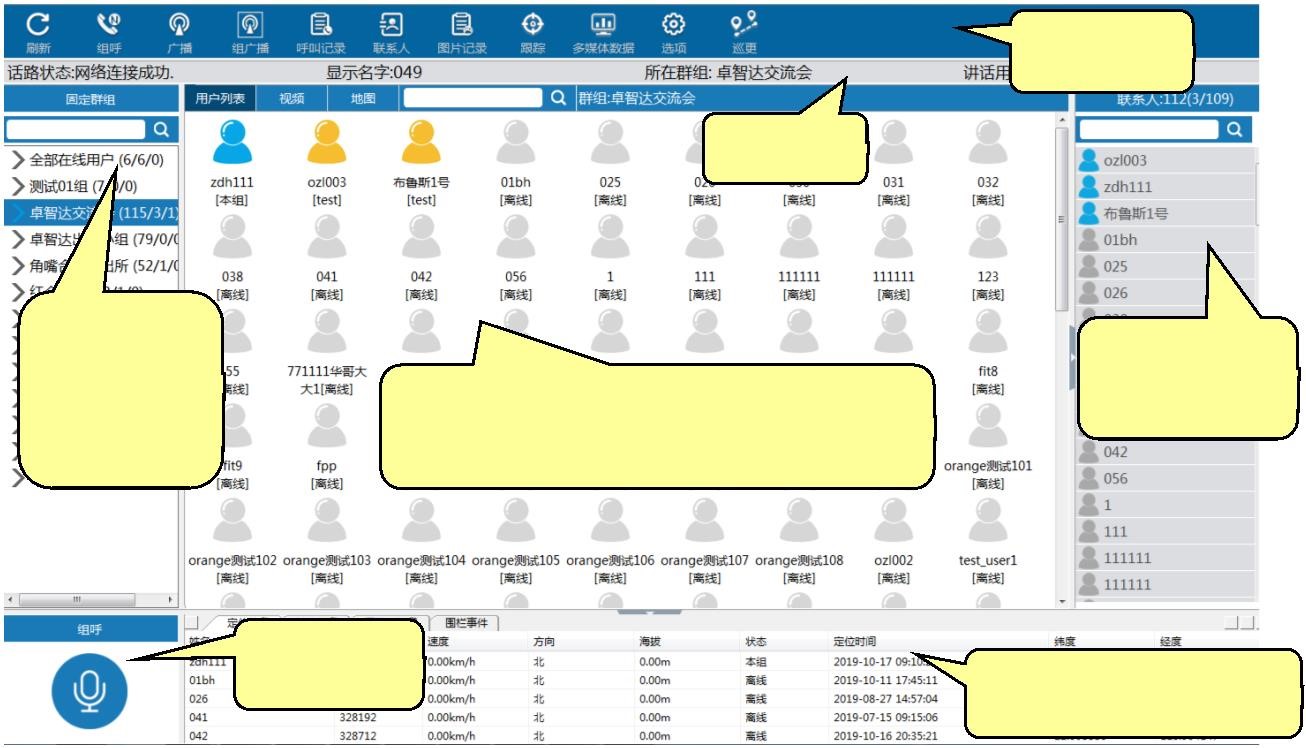Activate the 跟踪 tracking tool
This screenshot has height=748, width=1306.
(532, 25)
